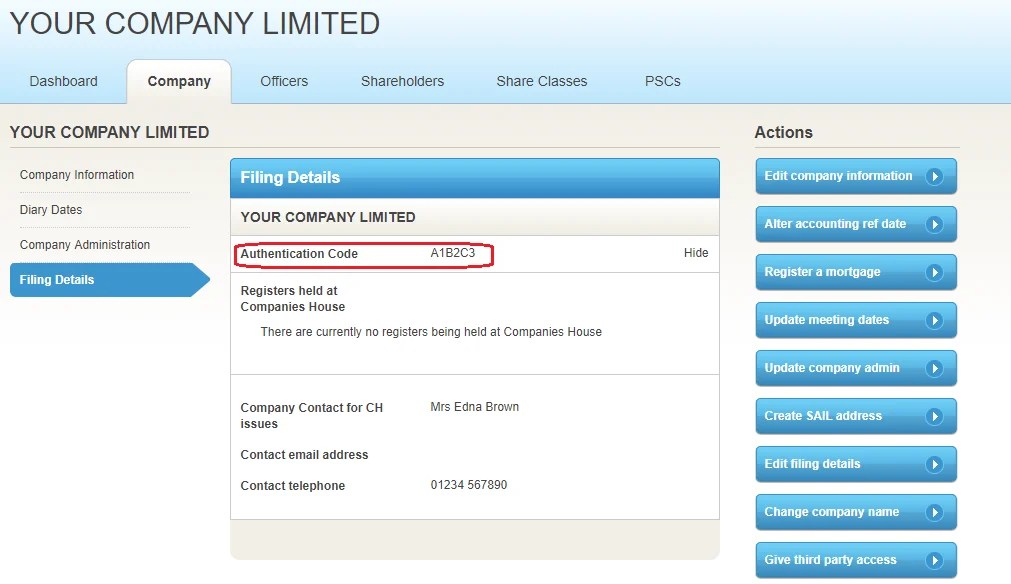This screenshot has width=1011, height=584.
Task: Click the arrow icon on Register a mortgage
Action: 938,271
